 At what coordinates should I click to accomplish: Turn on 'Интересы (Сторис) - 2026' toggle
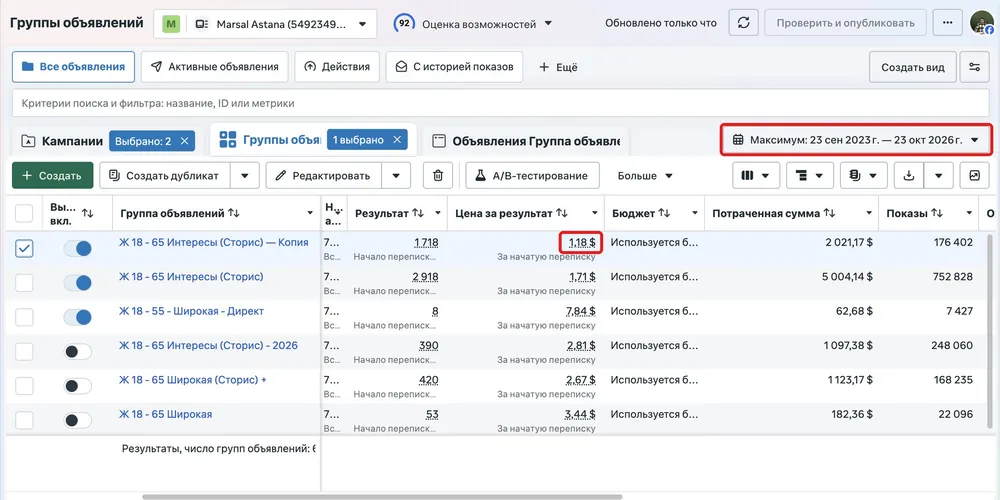coord(77,351)
